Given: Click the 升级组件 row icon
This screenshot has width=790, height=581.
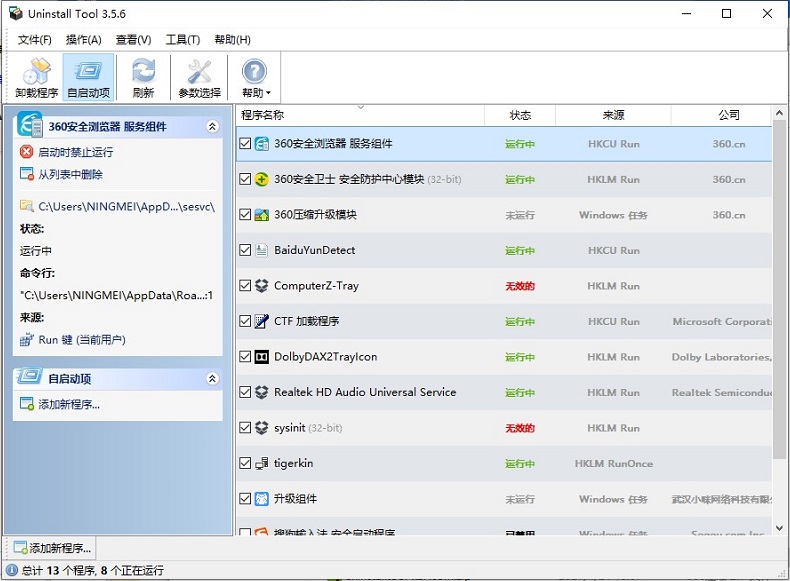Looking at the screenshot, I should coord(261,499).
